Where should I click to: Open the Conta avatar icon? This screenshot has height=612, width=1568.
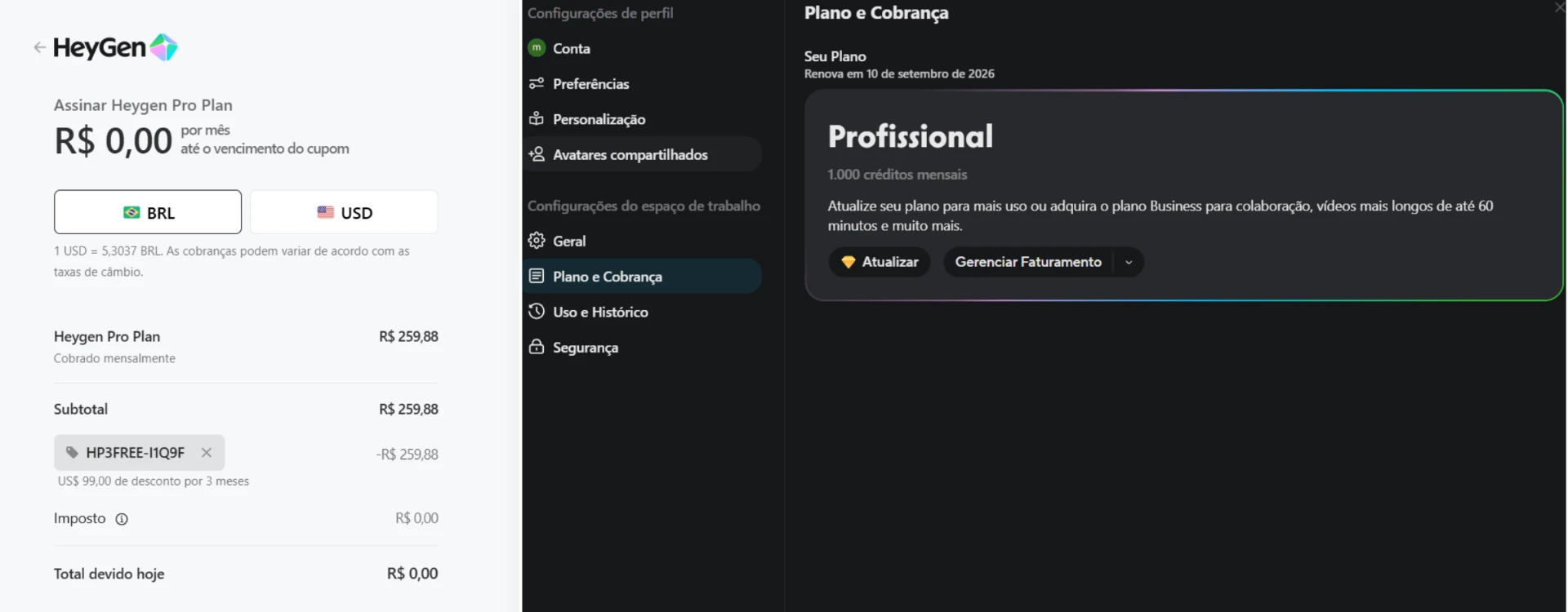(537, 48)
